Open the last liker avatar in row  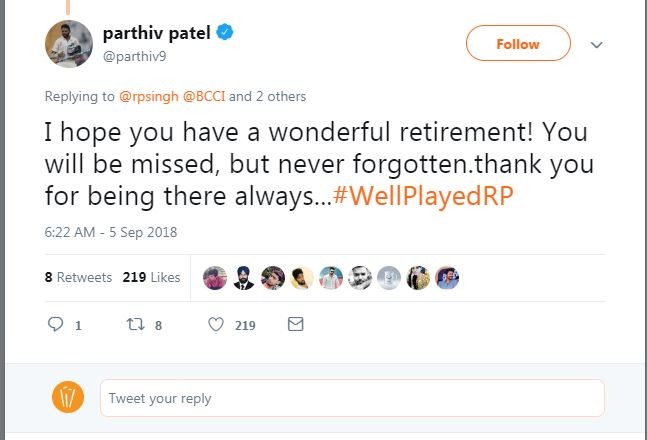[447, 277]
